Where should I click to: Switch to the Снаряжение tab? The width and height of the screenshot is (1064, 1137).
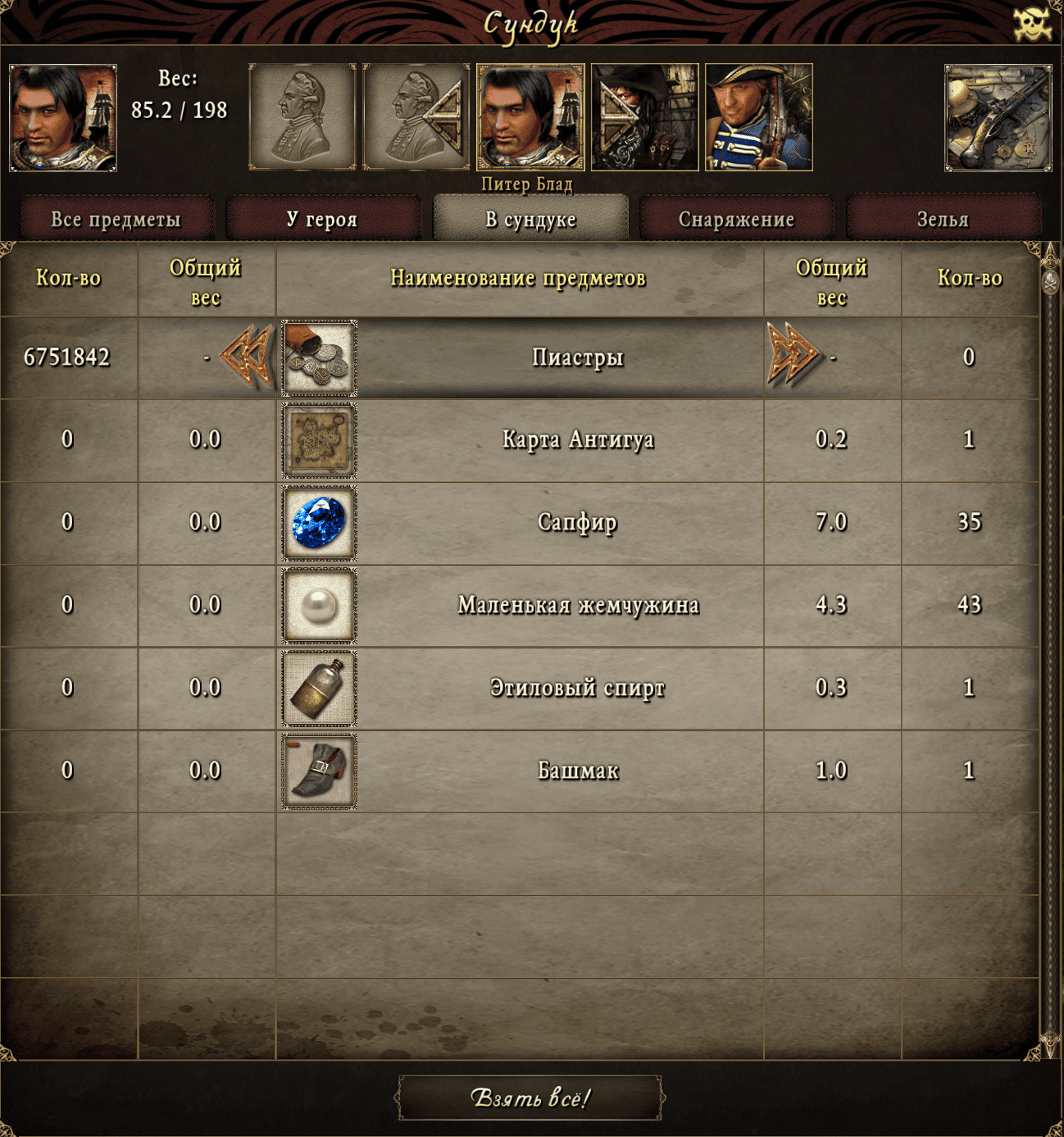(736, 219)
